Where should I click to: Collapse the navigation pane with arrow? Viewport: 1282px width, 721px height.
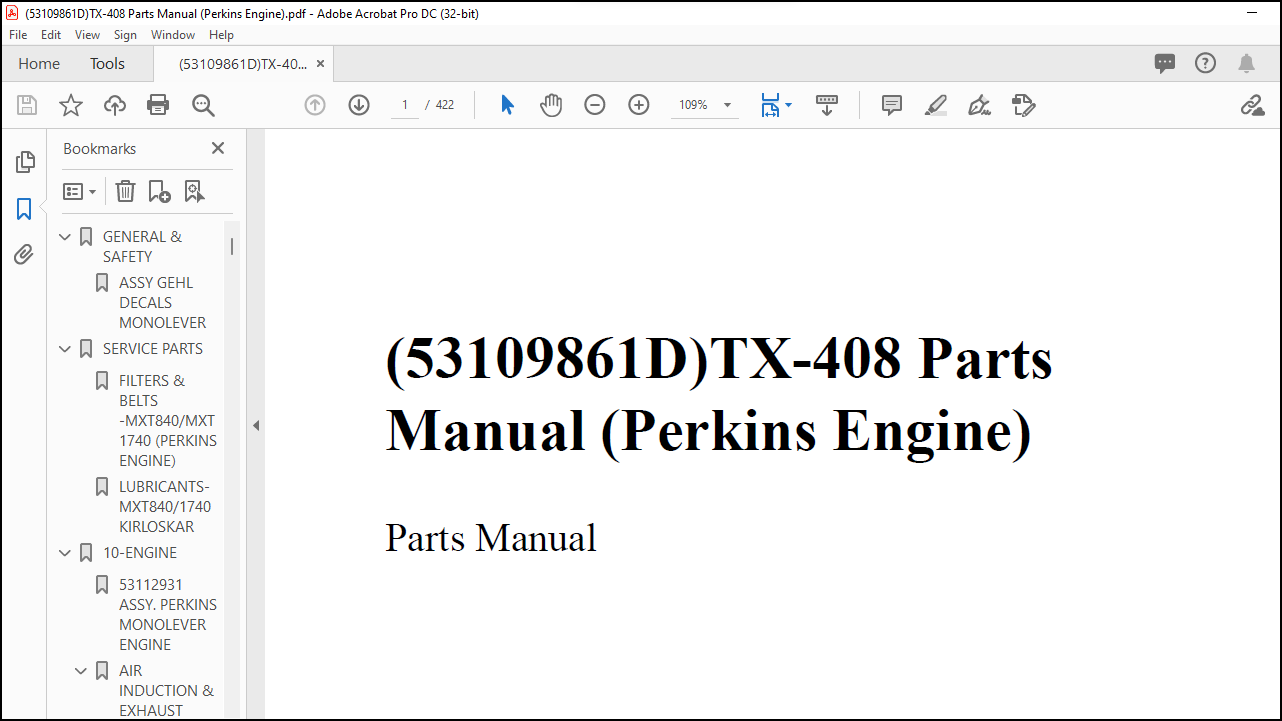click(256, 425)
